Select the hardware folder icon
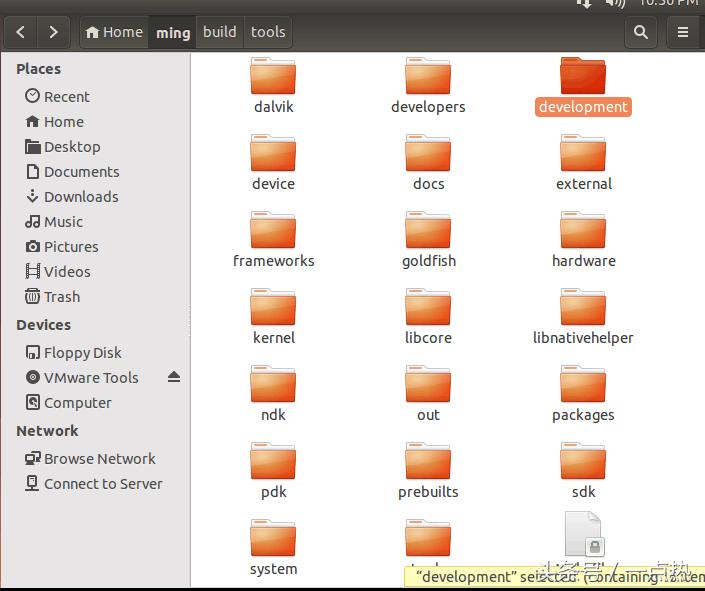Screen dimensions: 705x591 pos(583,229)
